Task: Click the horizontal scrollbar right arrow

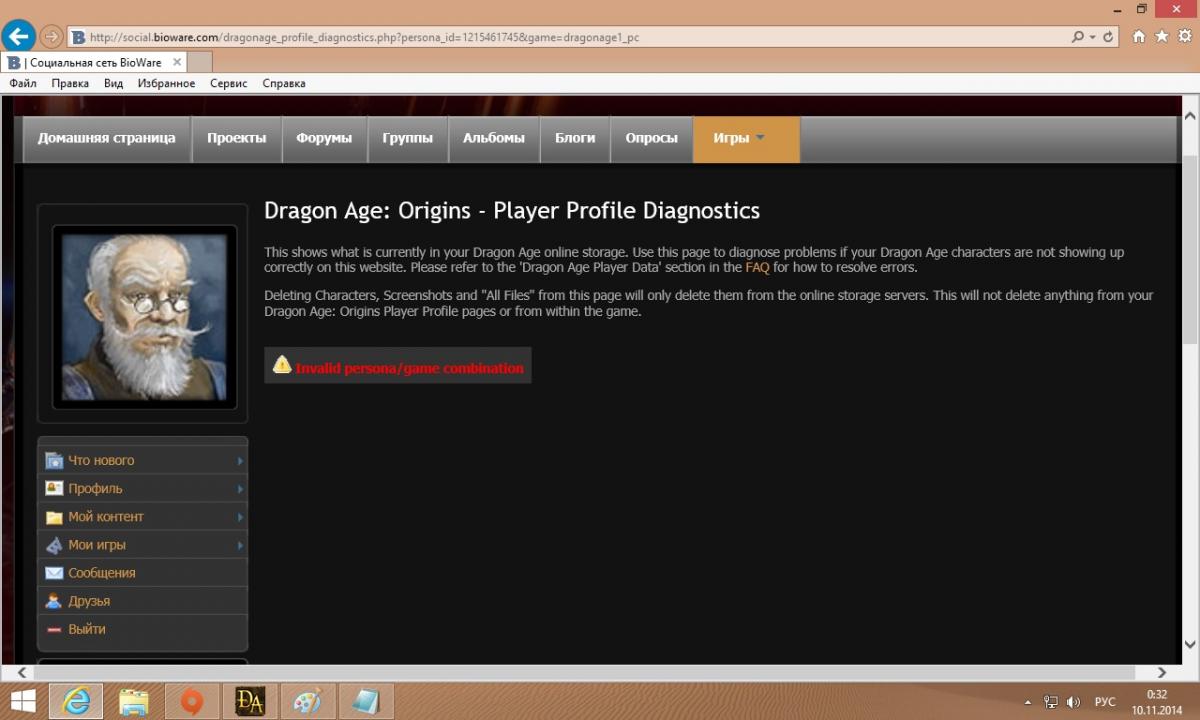Action: pyautogui.click(x=1162, y=672)
